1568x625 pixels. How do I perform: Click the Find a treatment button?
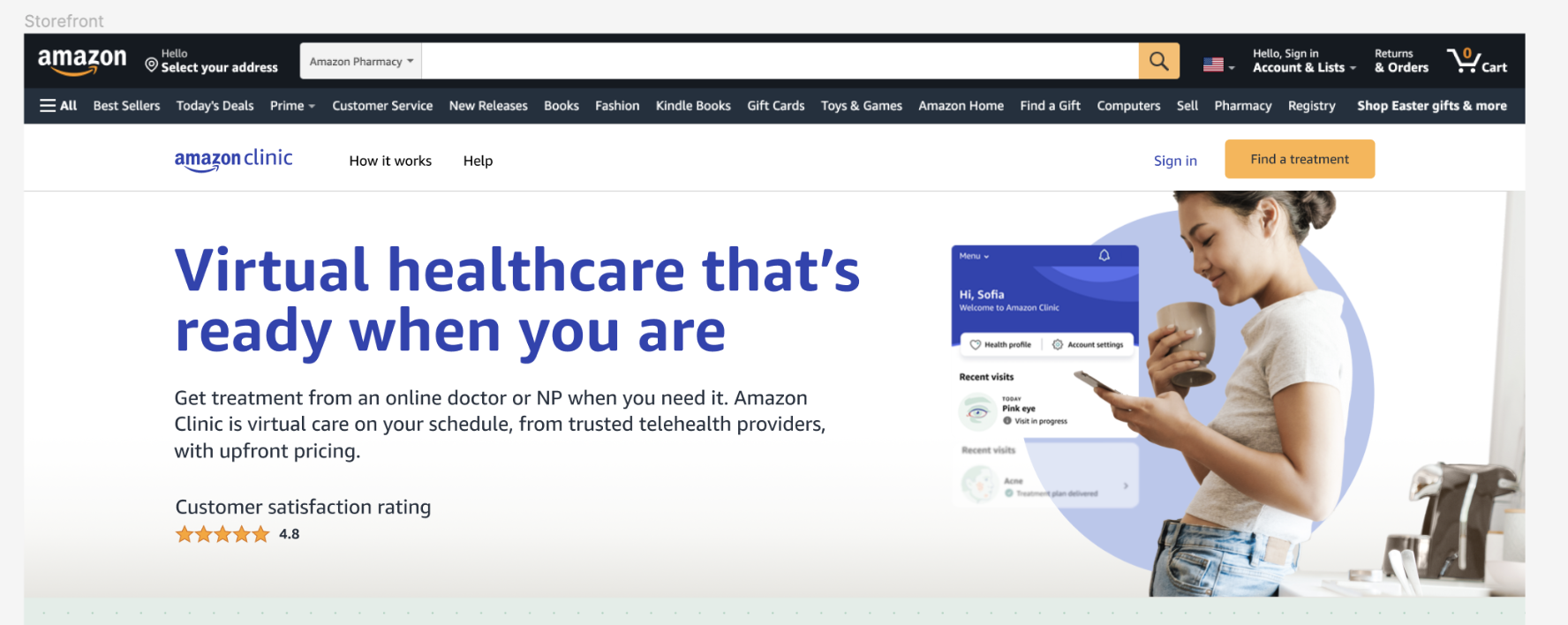pyautogui.click(x=1300, y=159)
